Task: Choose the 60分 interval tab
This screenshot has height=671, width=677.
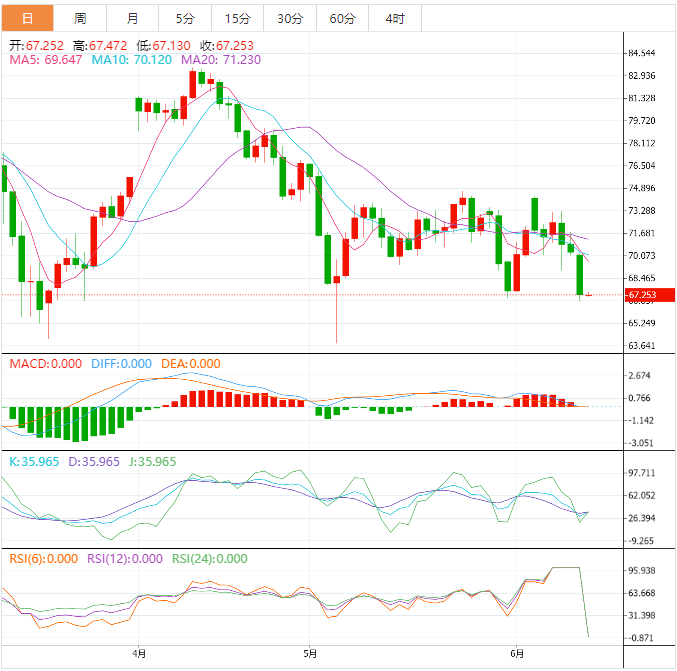Action: [342, 19]
